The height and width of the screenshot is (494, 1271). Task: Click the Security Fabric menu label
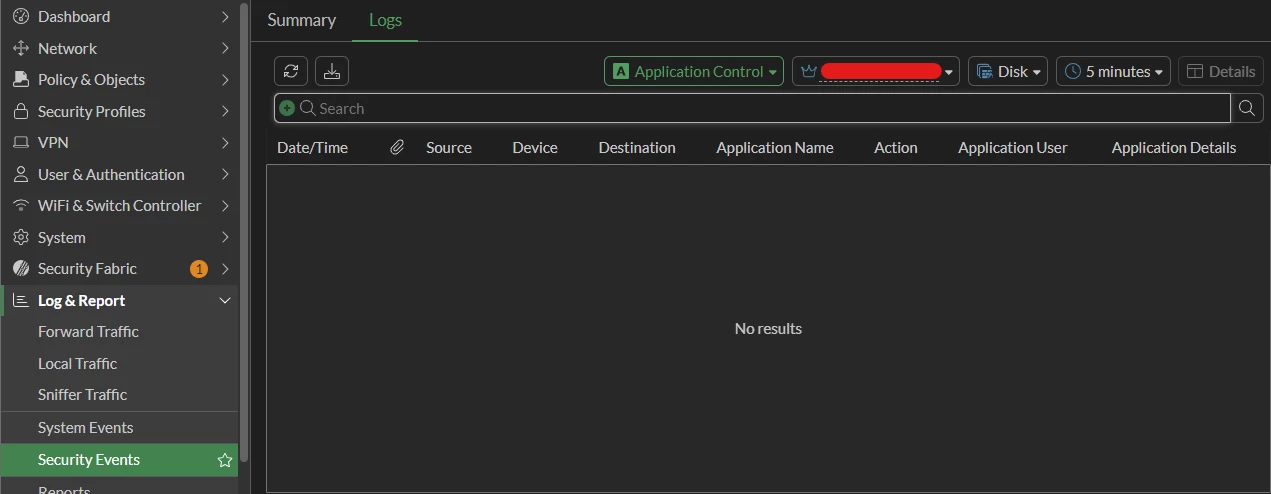[87, 269]
